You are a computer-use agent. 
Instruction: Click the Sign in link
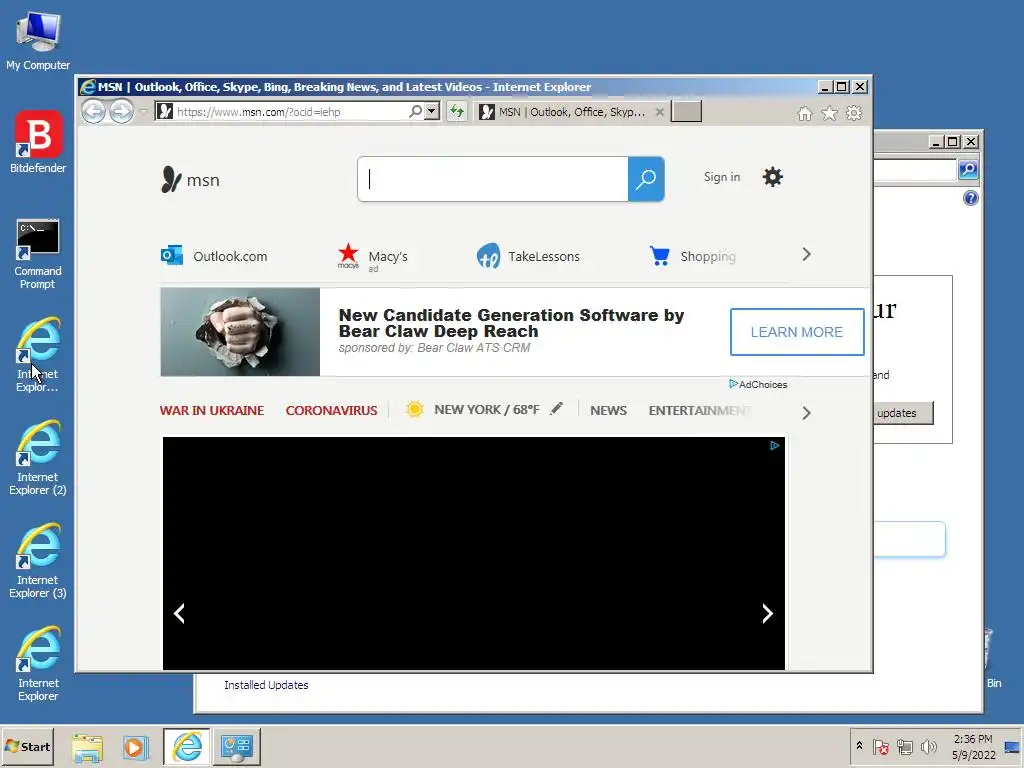tap(722, 177)
